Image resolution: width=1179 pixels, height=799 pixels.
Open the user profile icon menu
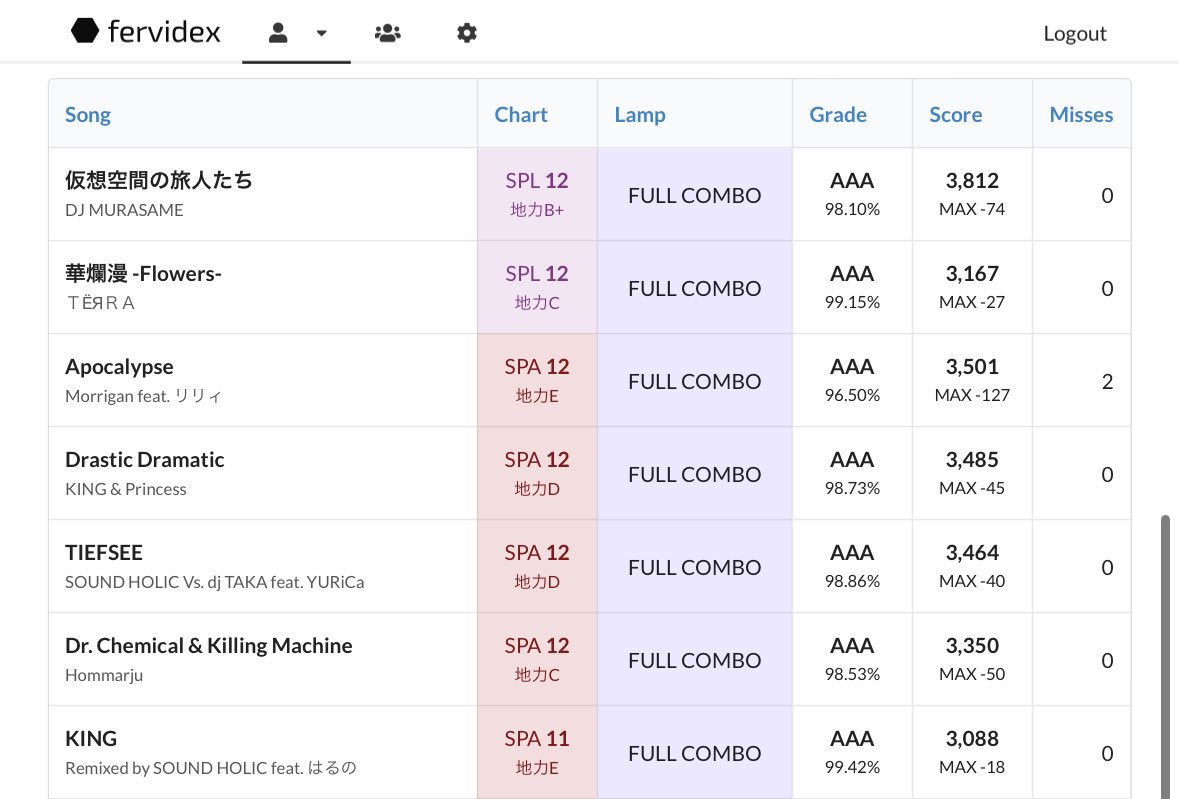point(278,33)
